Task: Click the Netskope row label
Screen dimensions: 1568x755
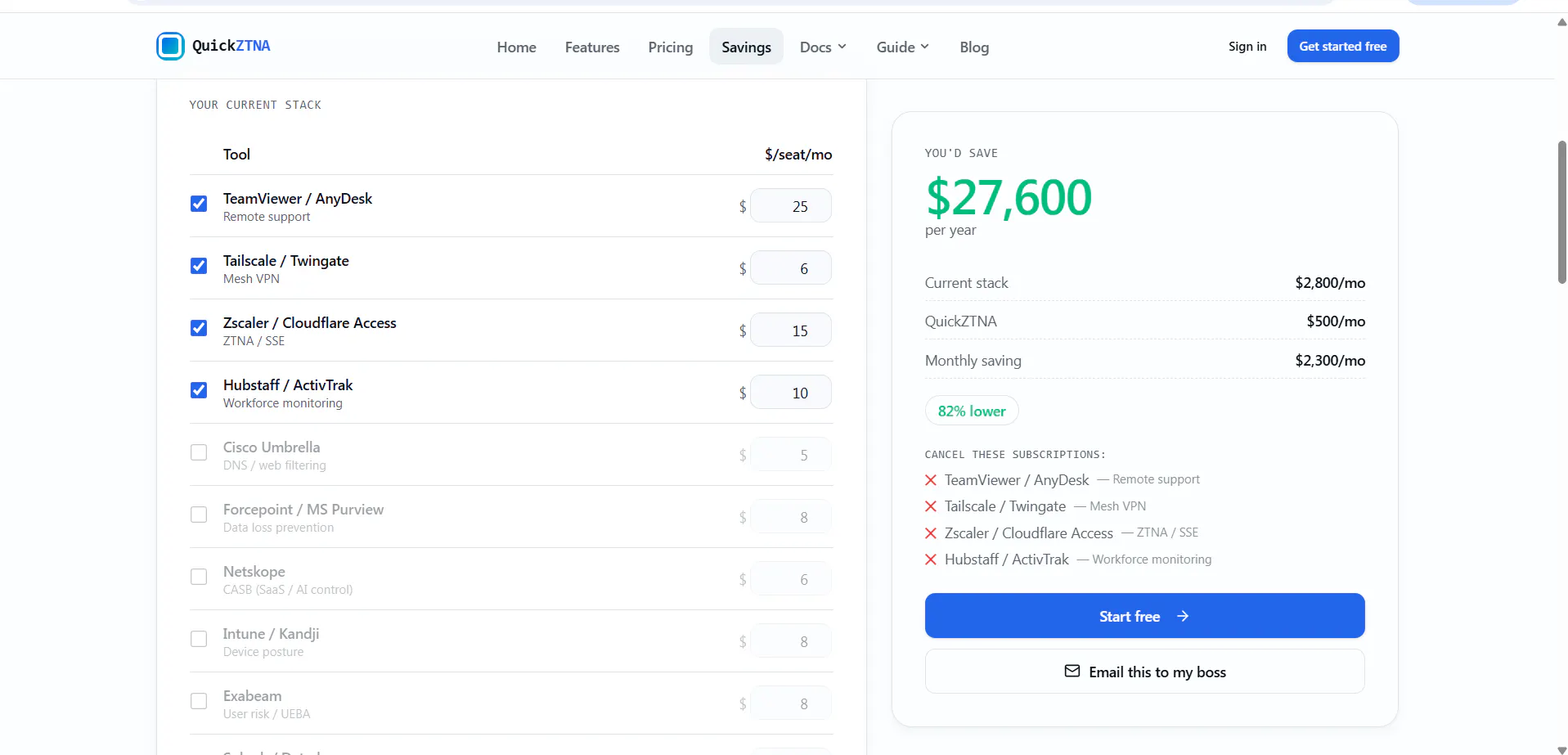Action: click(x=254, y=572)
